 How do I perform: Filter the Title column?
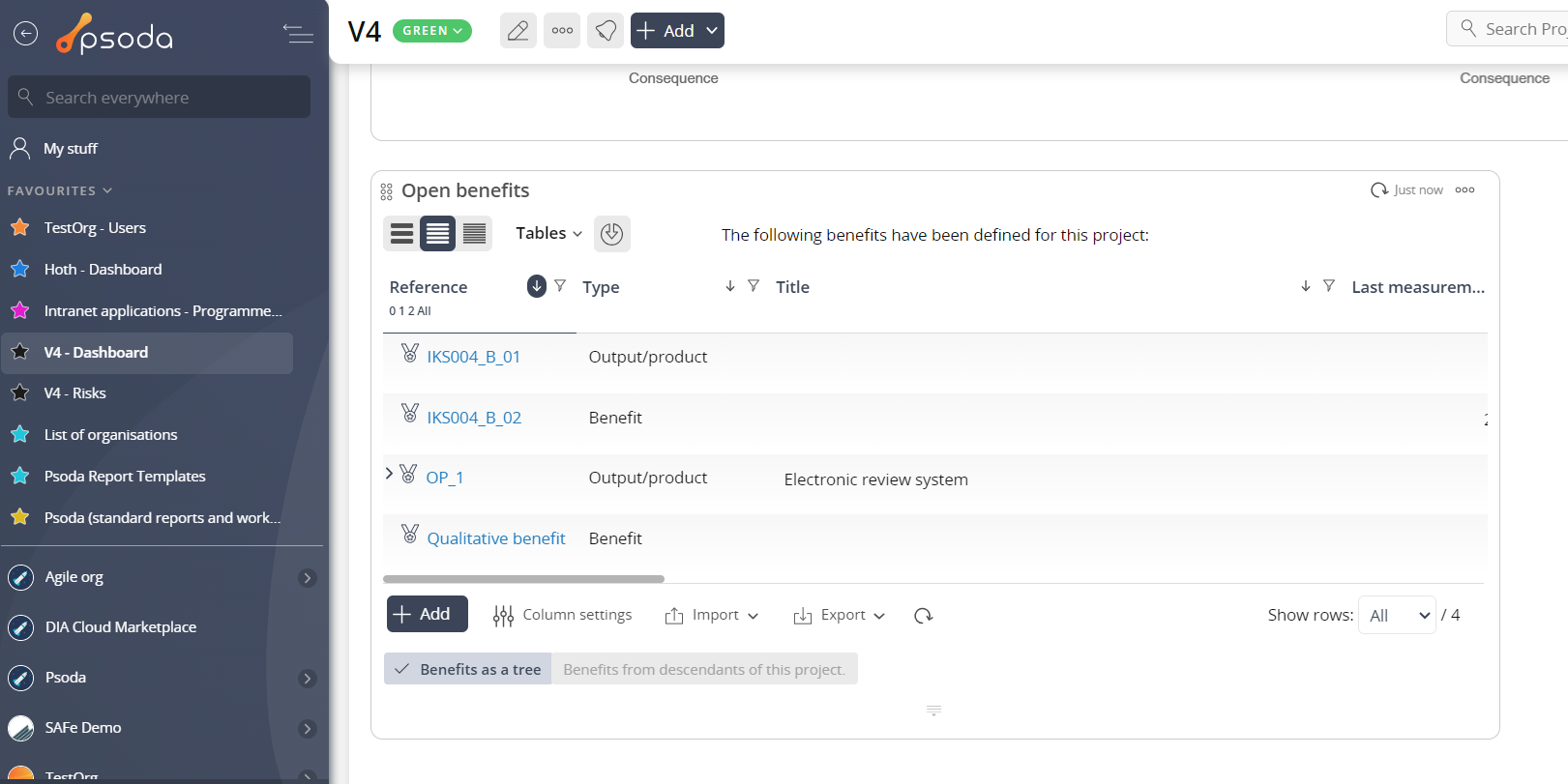click(1329, 286)
